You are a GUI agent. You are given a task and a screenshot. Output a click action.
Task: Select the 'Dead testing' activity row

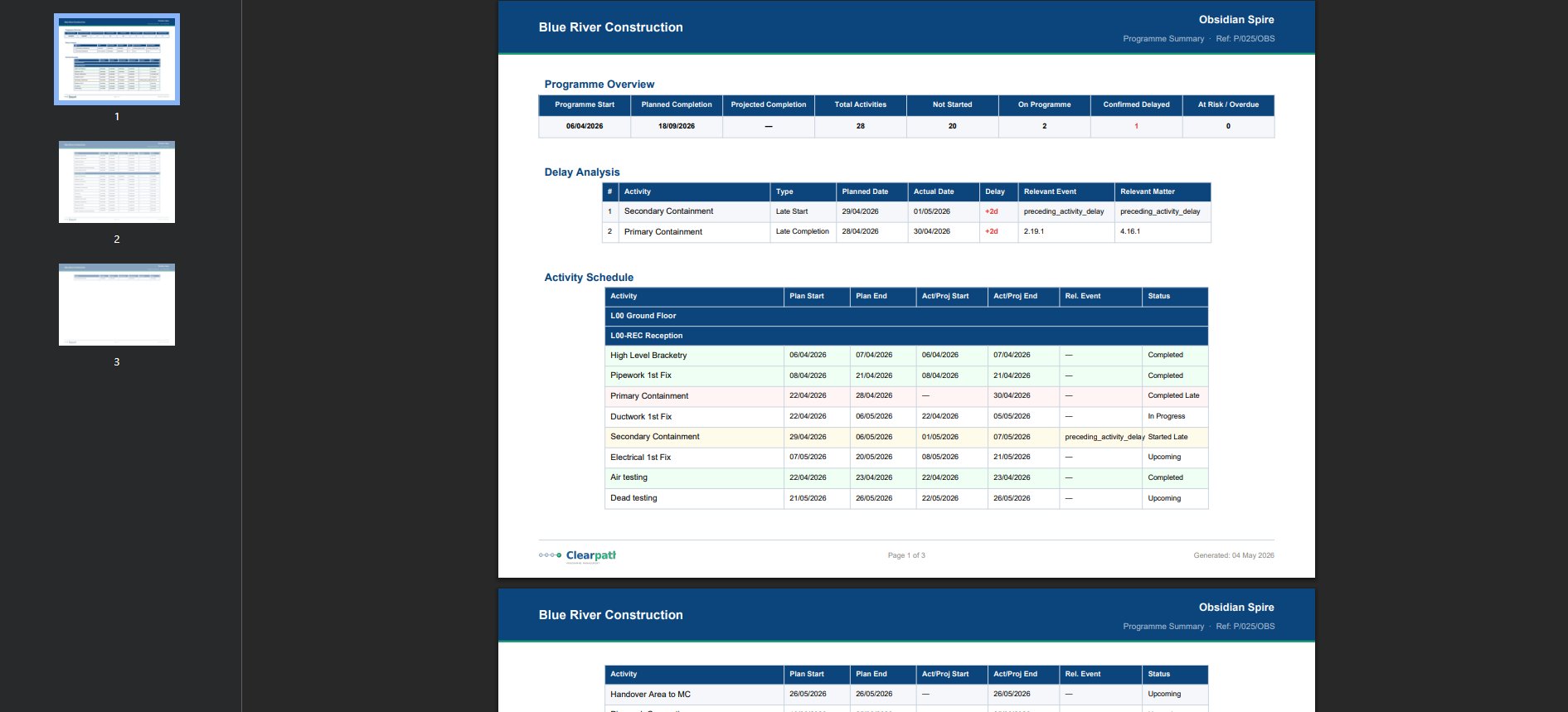click(906, 499)
